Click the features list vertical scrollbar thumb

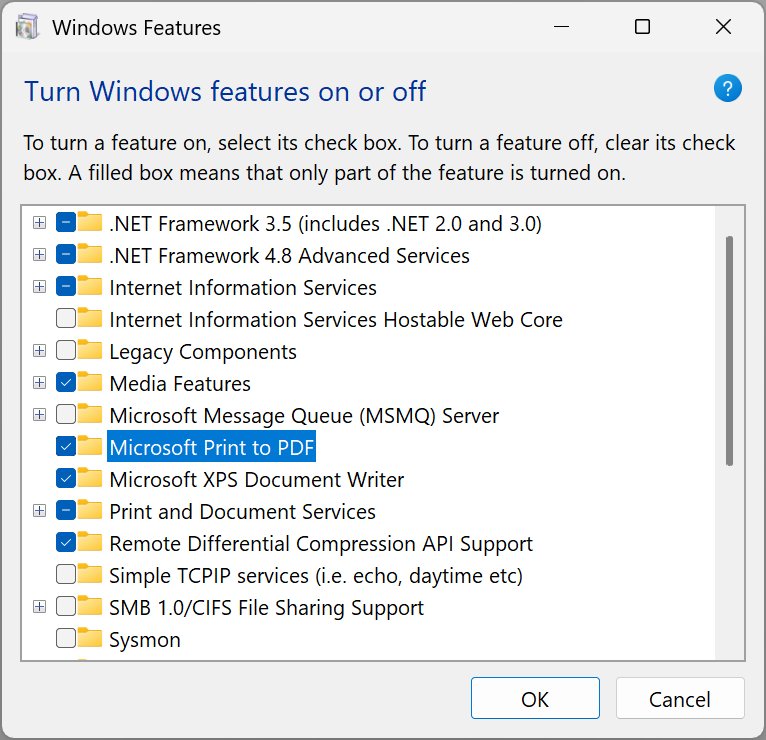tap(729, 351)
